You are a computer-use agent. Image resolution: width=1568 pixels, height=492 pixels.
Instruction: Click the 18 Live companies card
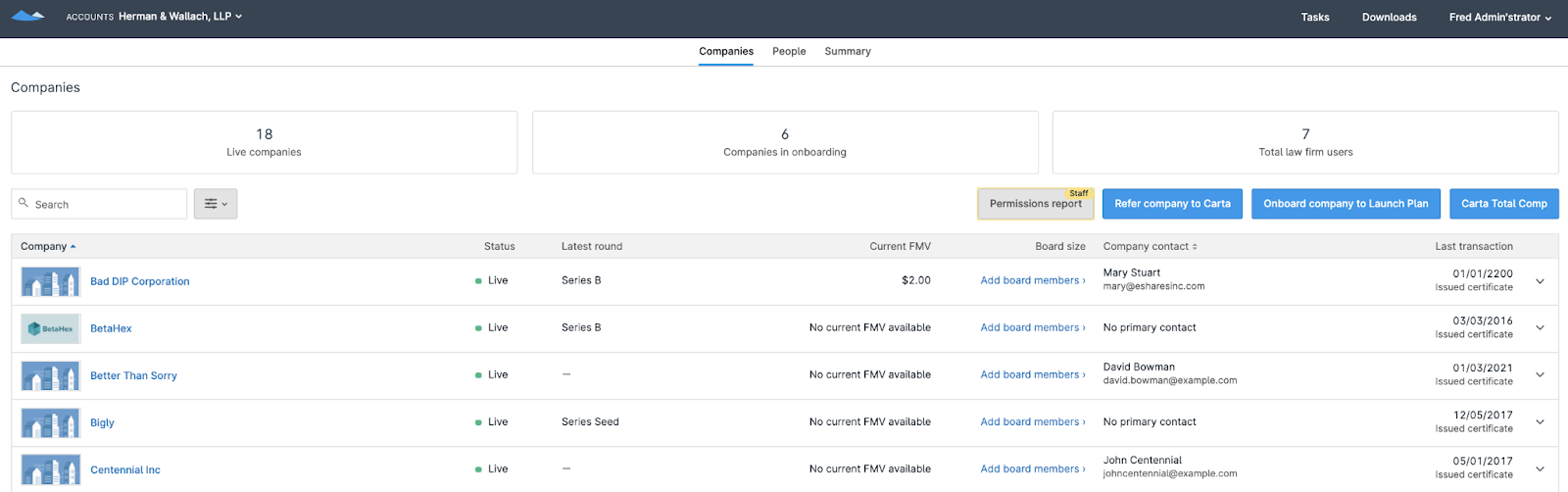[265, 142]
